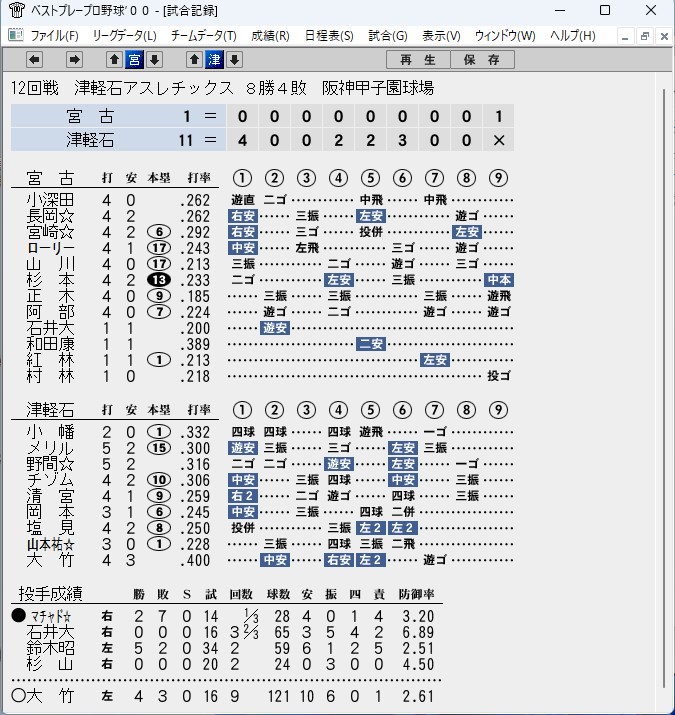Click up arrow left of 津 button
The height and width of the screenshot is (715, 675).
(x=194, y=60)
